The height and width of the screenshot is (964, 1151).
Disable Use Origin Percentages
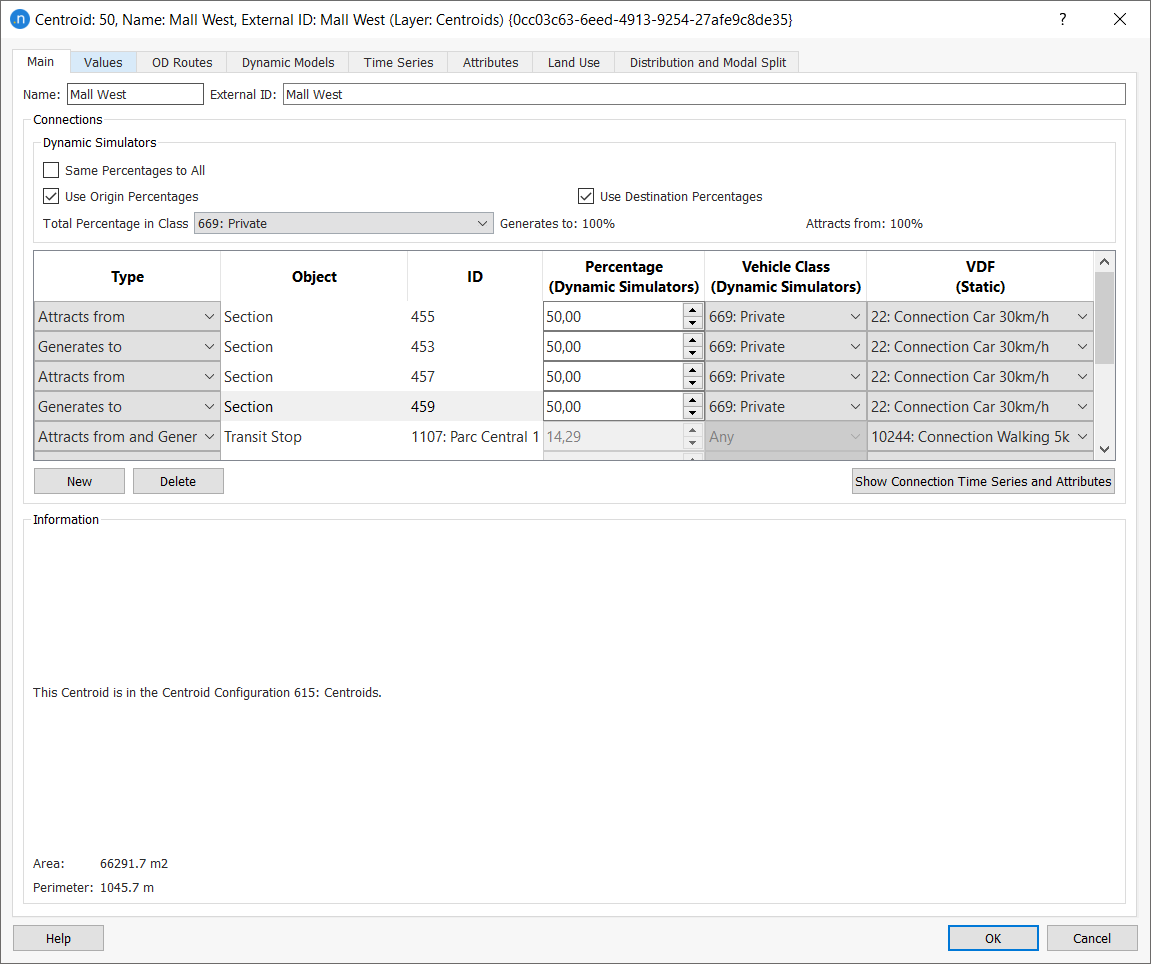(51, 196)
